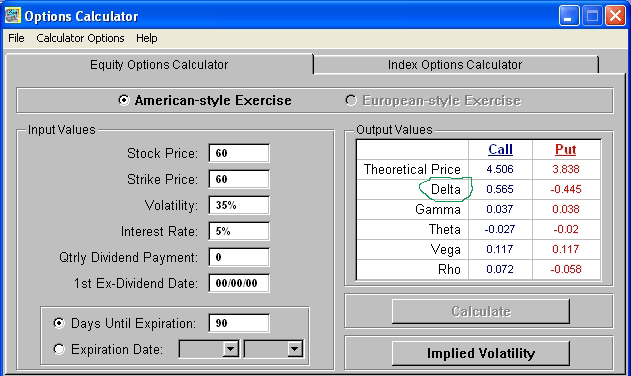Screen dimensions: 631x376
Task: Maximize the Options Calculator window
Action: point(592,16)
